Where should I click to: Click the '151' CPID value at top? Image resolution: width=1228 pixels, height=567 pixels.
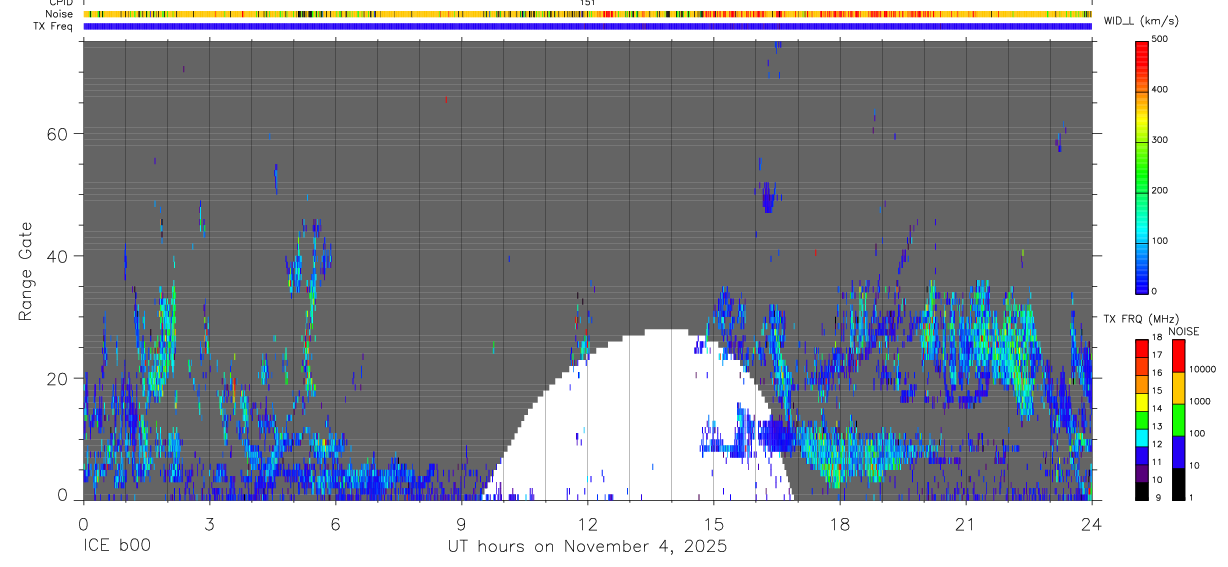587,3
